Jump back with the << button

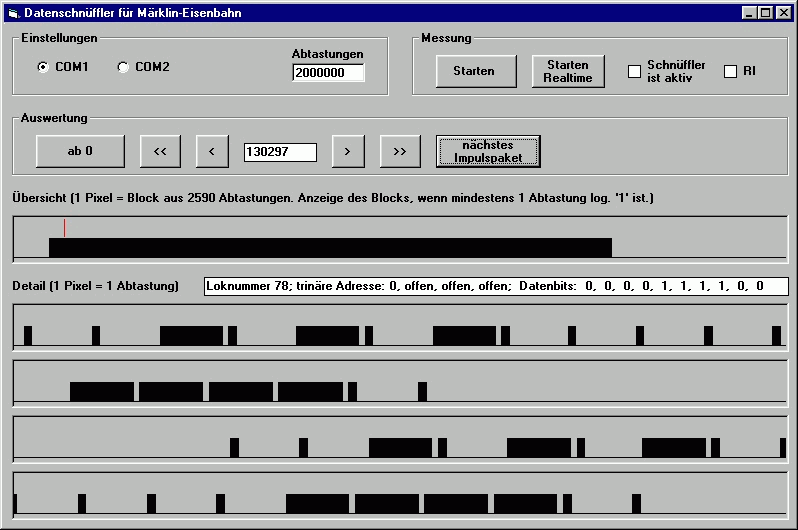(x=160, y=151)
